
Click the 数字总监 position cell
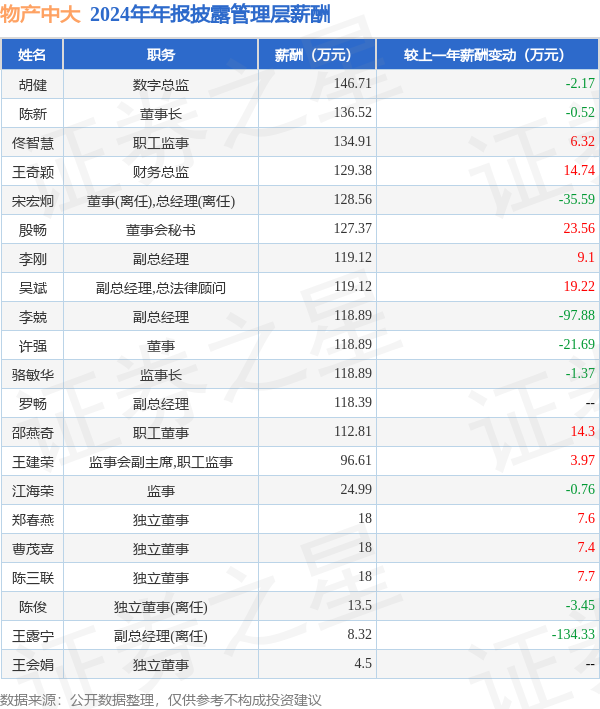coord(161,85)
